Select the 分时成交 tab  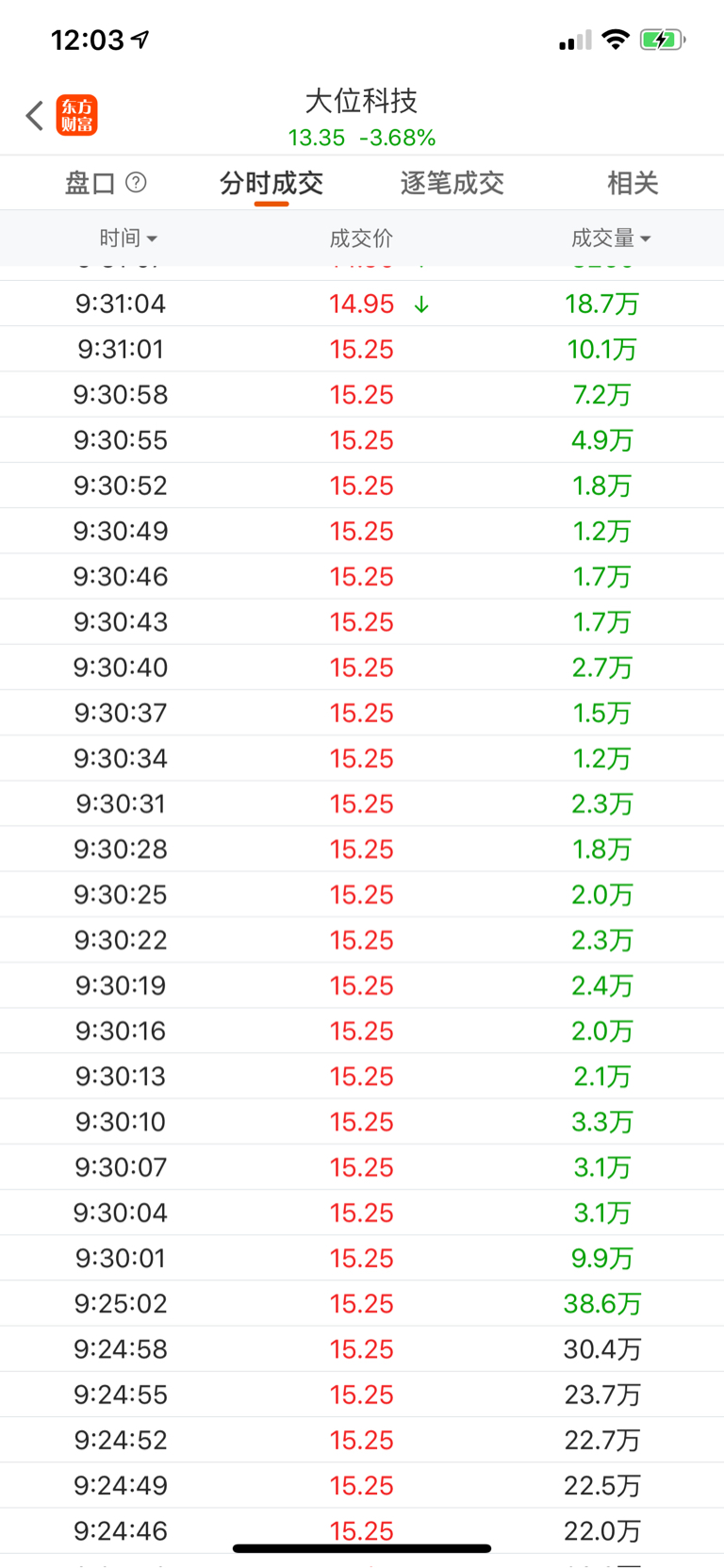tap(271, 183)
